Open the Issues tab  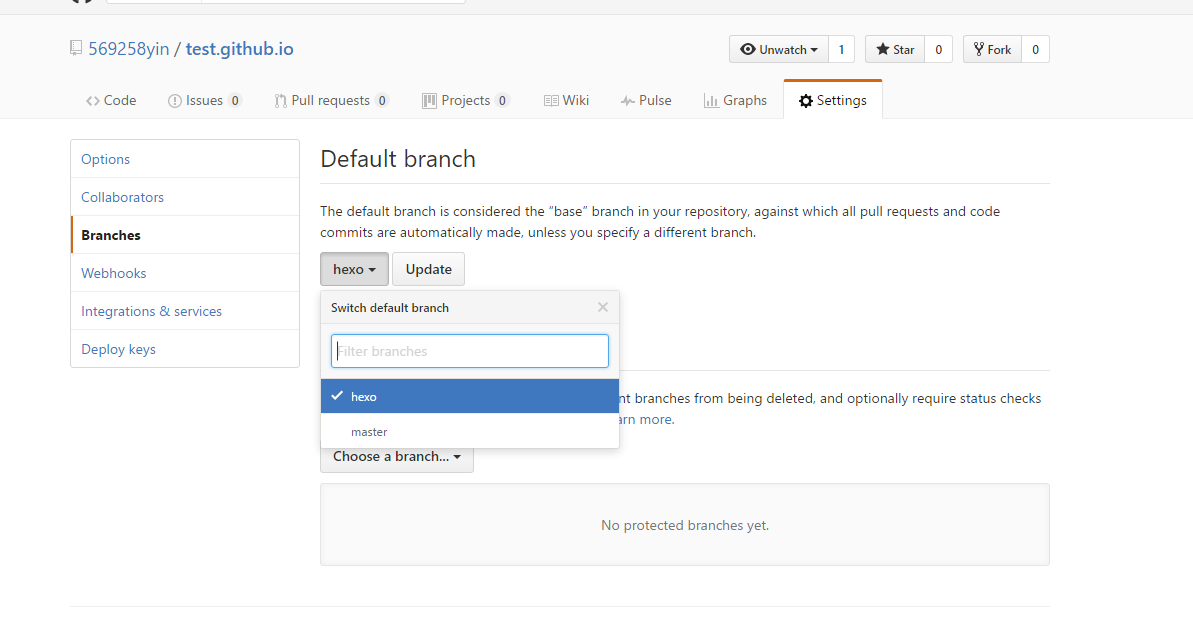click(x=204, y=100)
